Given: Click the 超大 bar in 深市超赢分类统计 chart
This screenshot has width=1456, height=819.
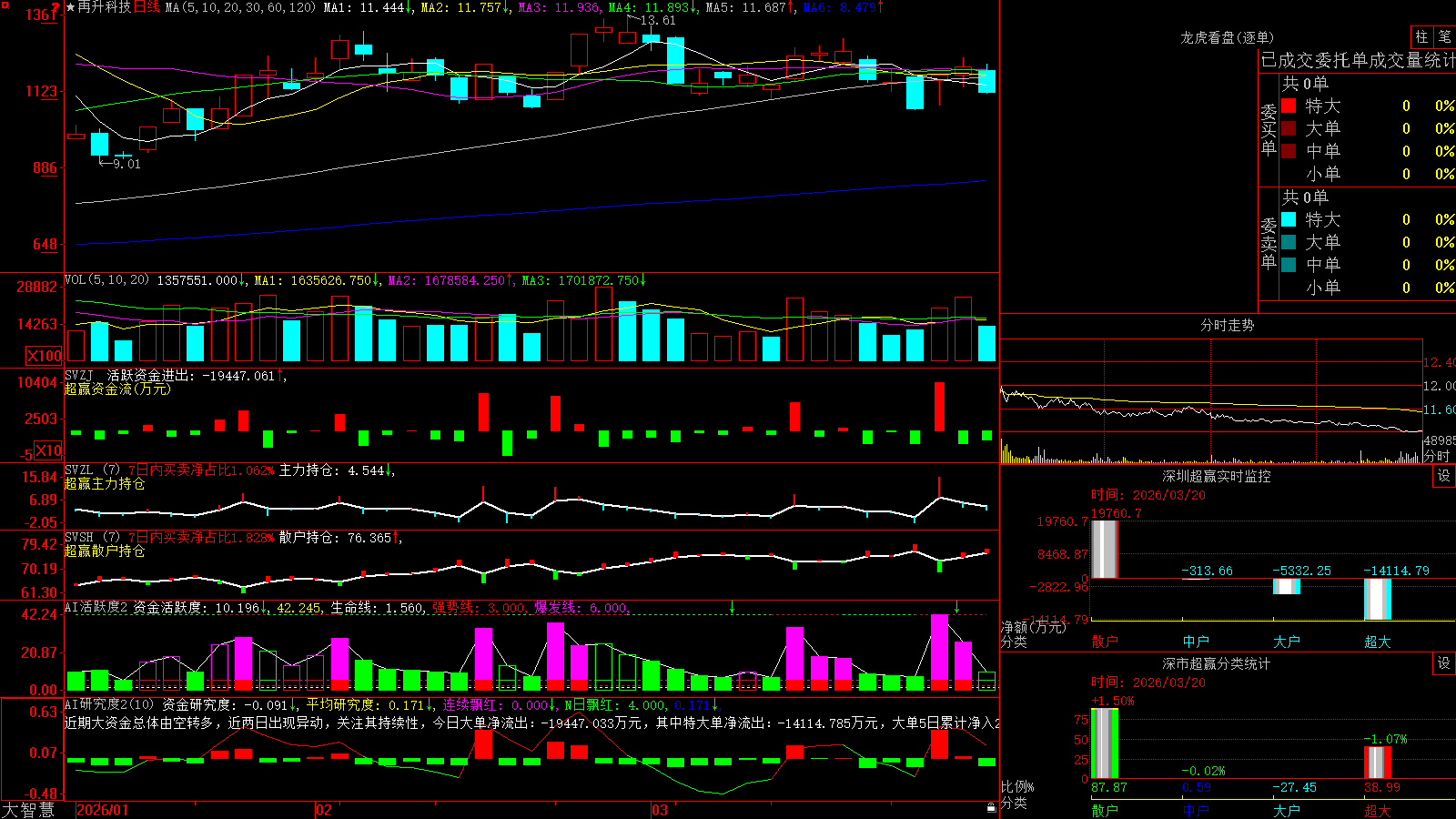Looking at the screenshot, I should [x=1378, y=763].
